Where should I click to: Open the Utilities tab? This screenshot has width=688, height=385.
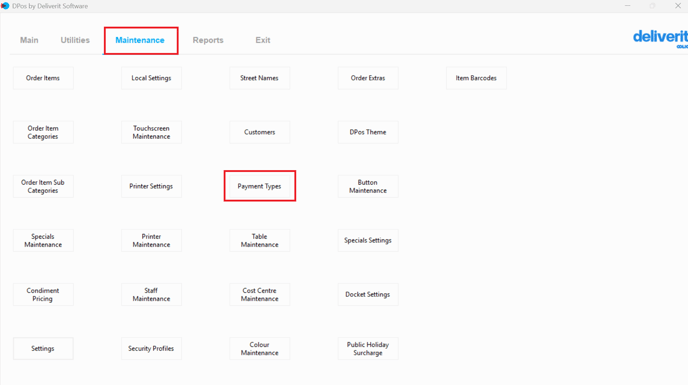75,40
